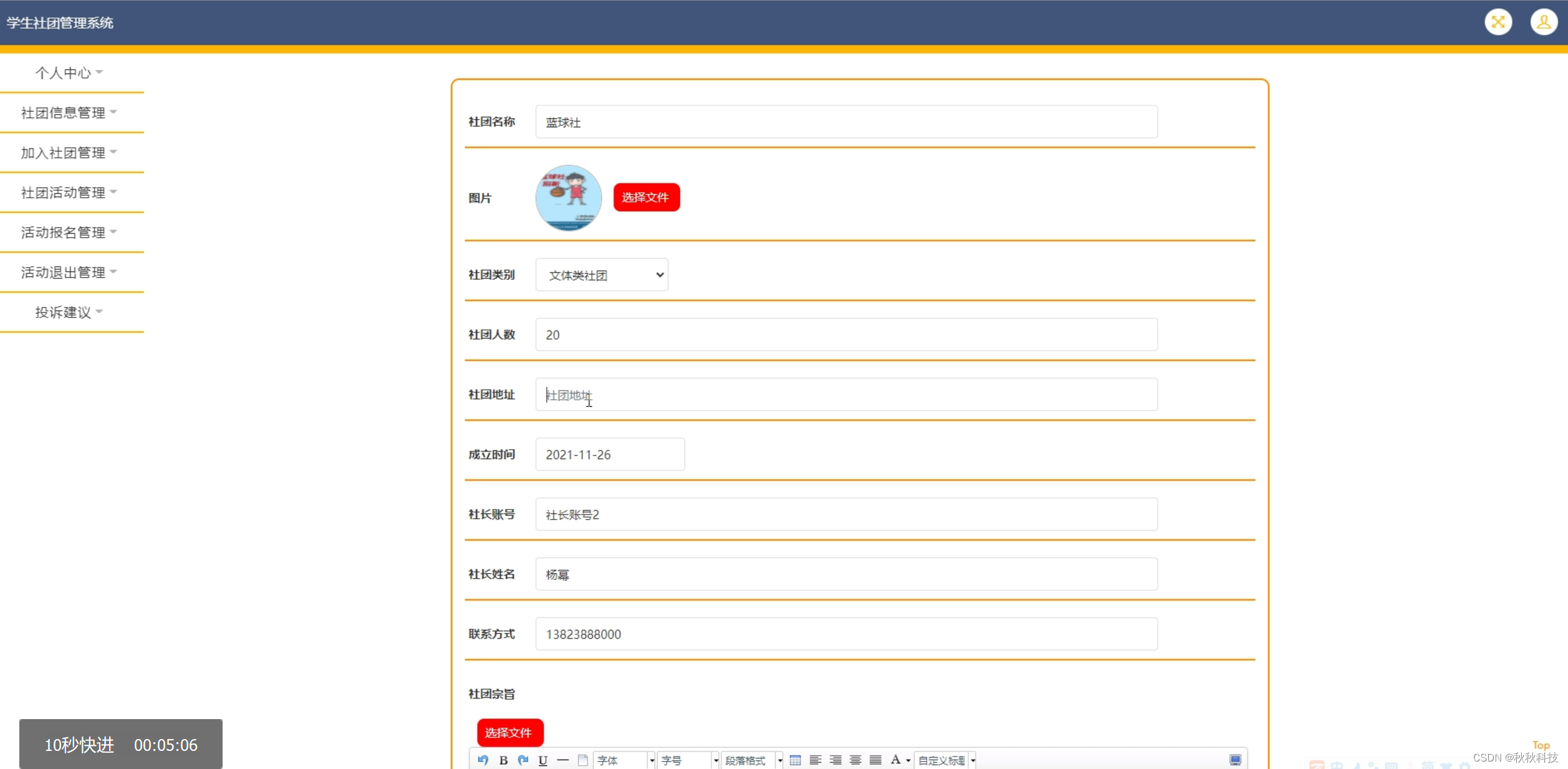Insert a table using the table icon
The height and width of the screenshot is (769, 1568).
click(796, 760)
